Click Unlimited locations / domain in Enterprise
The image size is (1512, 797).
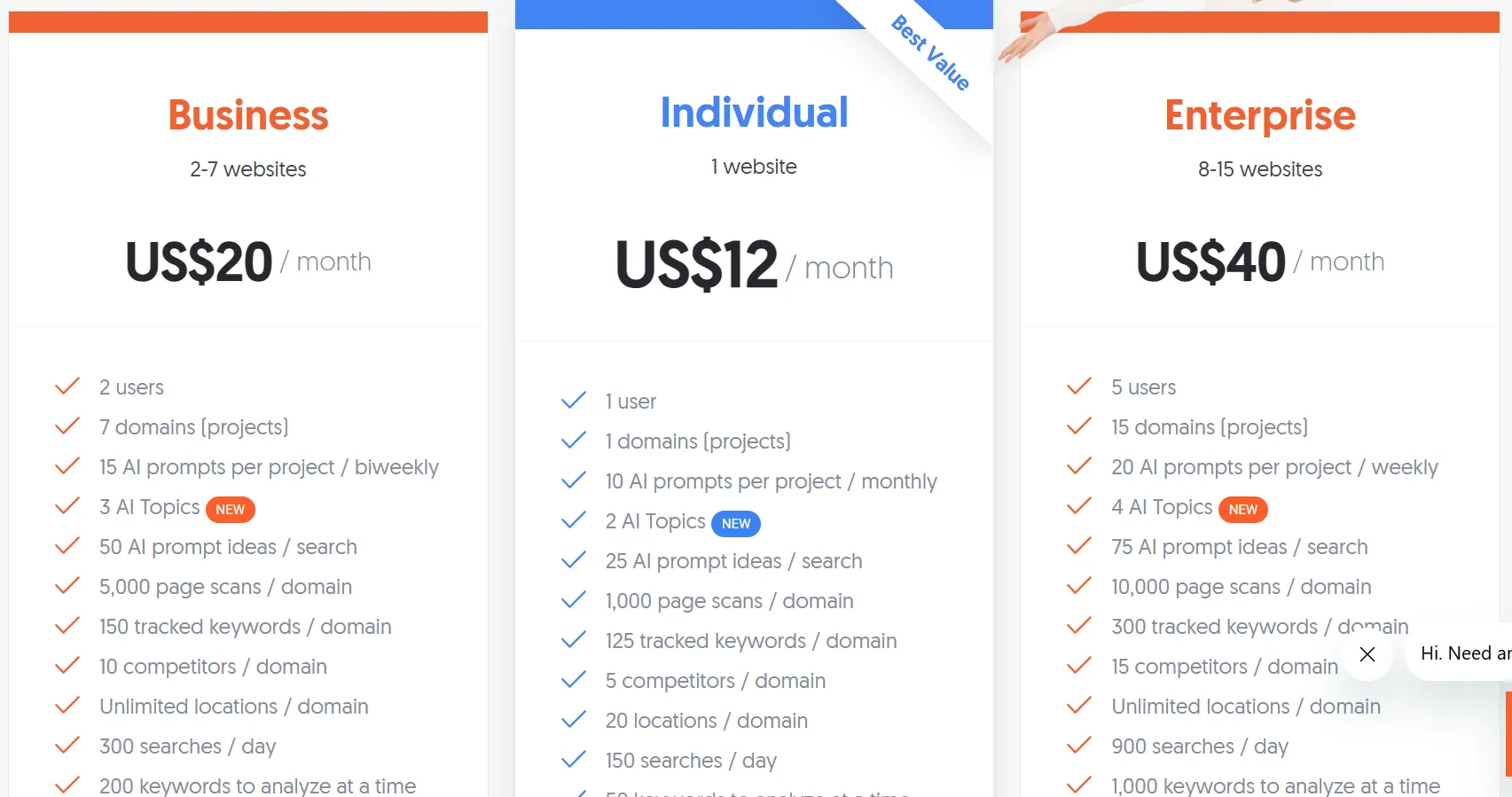pos(1245,707)
